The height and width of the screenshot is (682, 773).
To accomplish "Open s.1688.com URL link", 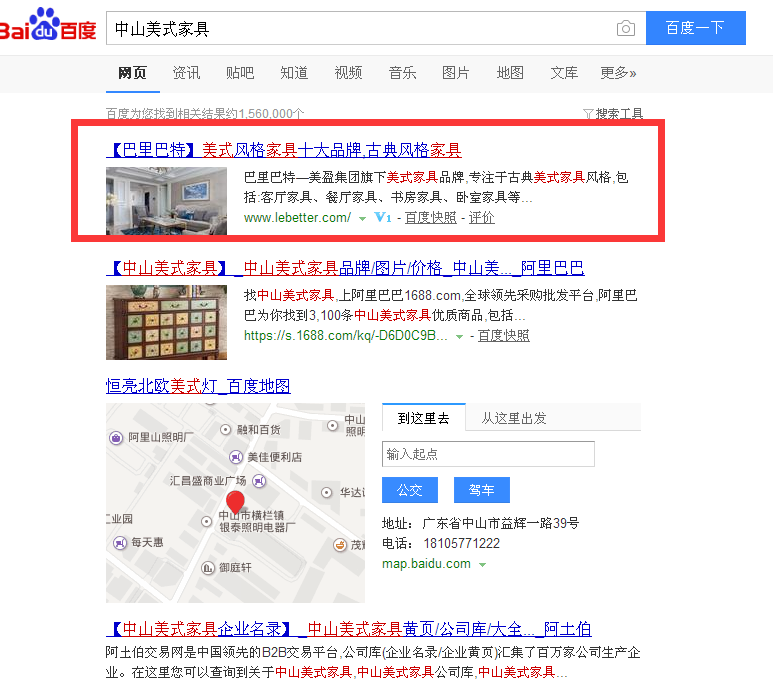I will click(x=346, y=336).
